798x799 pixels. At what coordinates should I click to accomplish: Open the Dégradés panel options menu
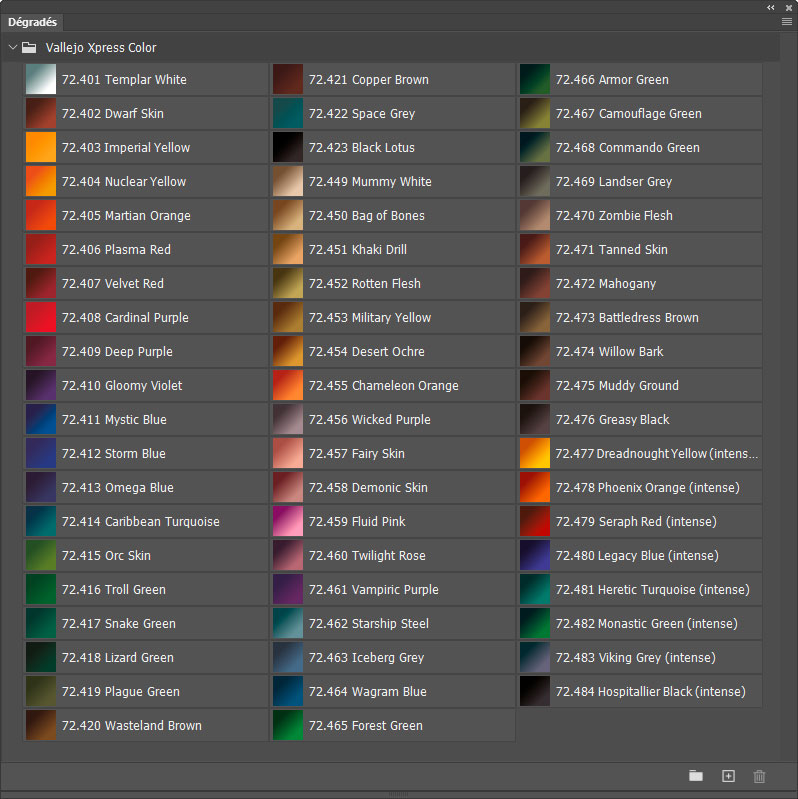click(787, 21)
